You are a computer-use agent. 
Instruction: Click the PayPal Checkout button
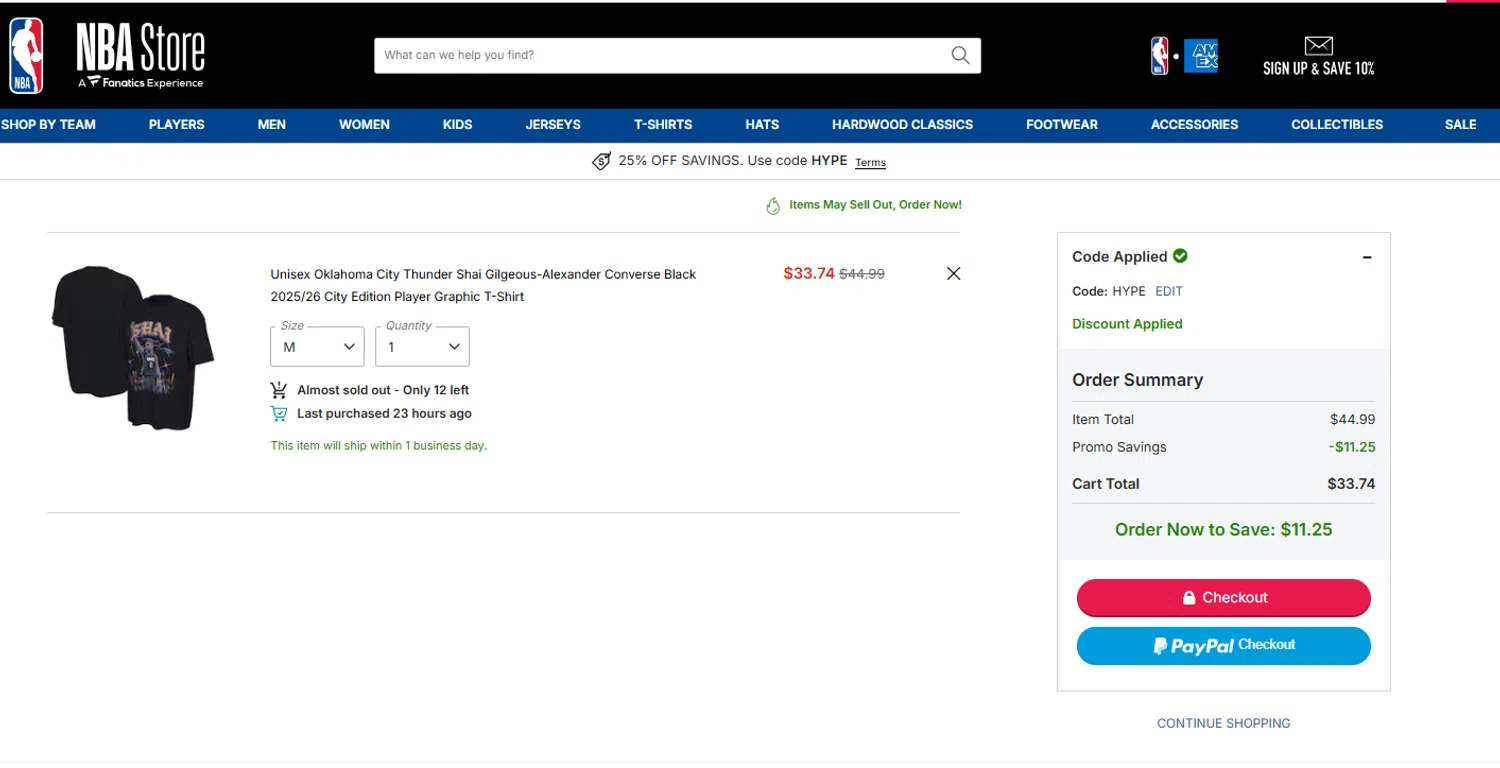(x=1223, y=645)
